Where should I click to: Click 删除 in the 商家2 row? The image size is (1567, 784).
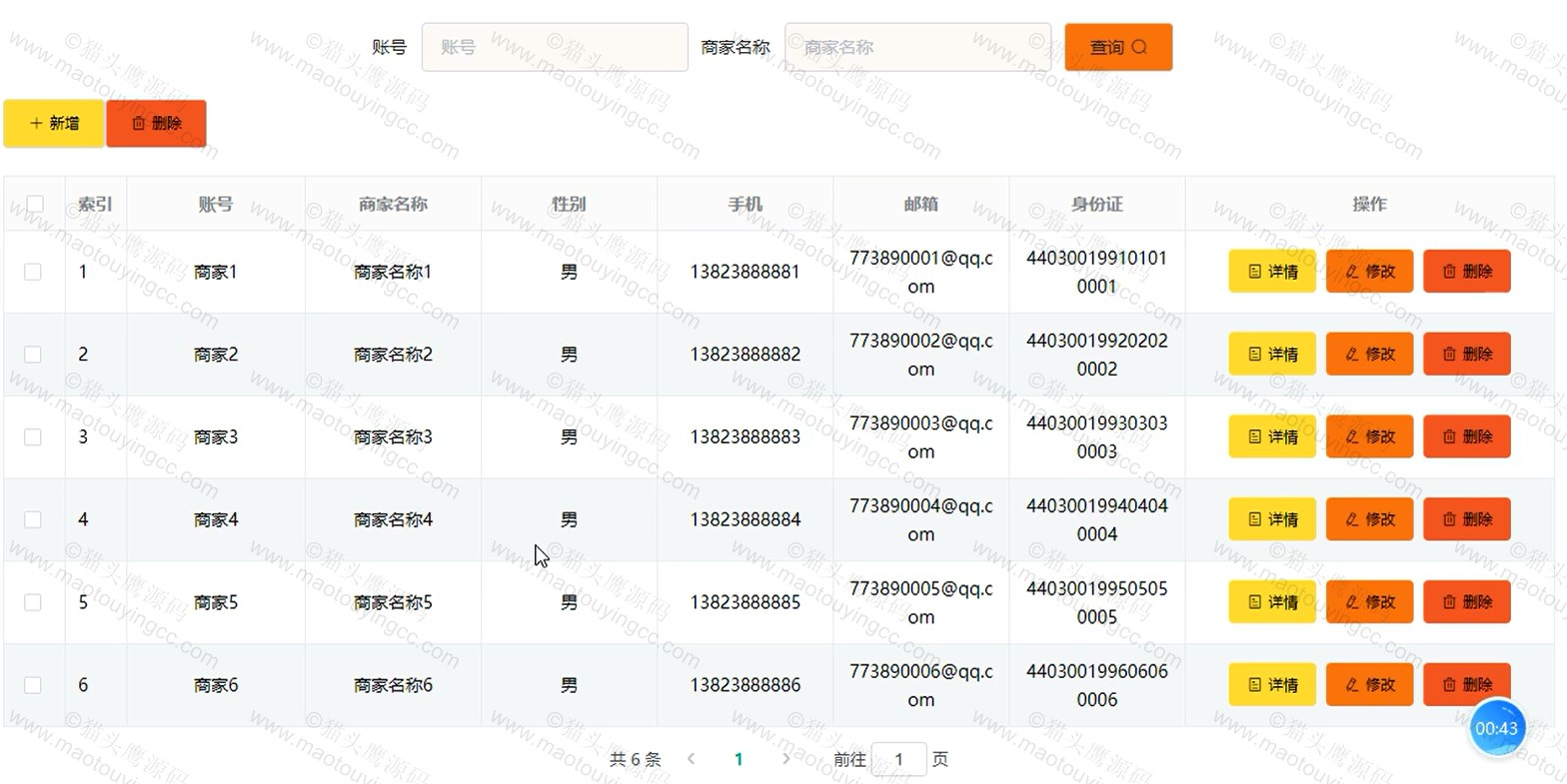(1467, 355)
